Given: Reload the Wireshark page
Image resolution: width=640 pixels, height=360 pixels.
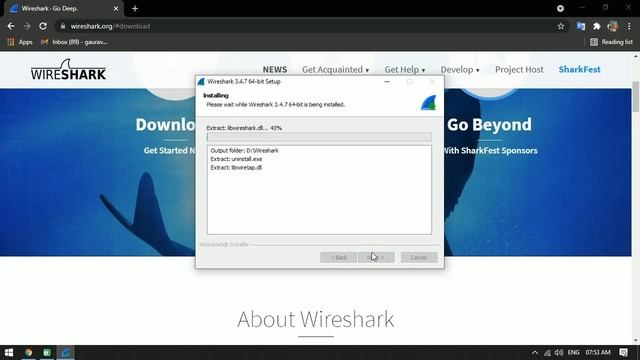Looking at the screenshot, I should (x=43, y=26).
